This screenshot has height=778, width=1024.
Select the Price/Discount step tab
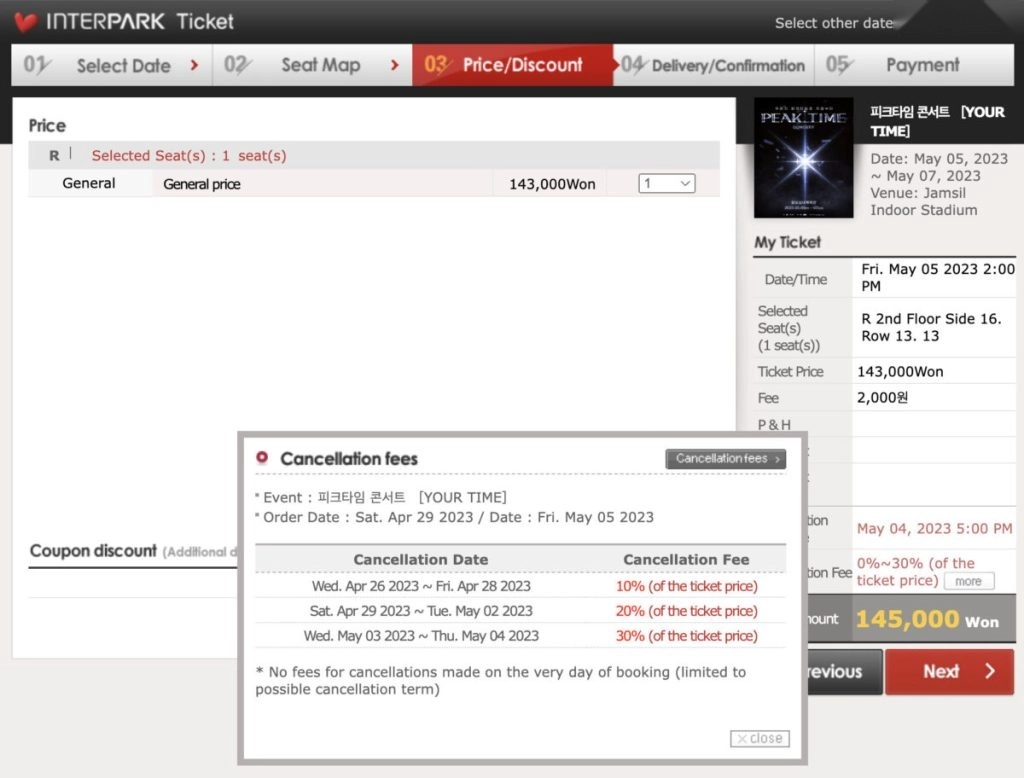click(x=511, y=66)
